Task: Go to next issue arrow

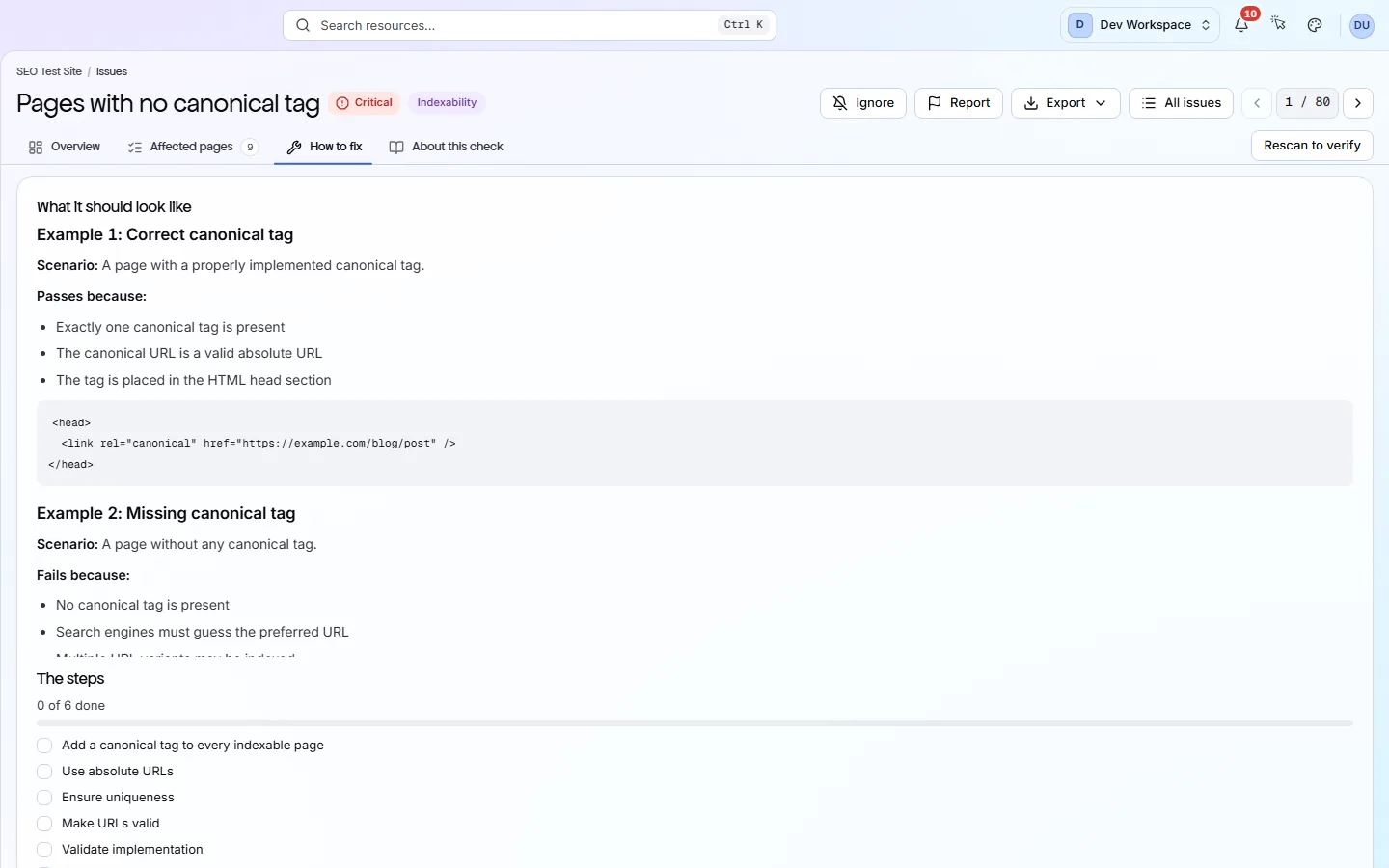Action: [x=1358, y=103]
